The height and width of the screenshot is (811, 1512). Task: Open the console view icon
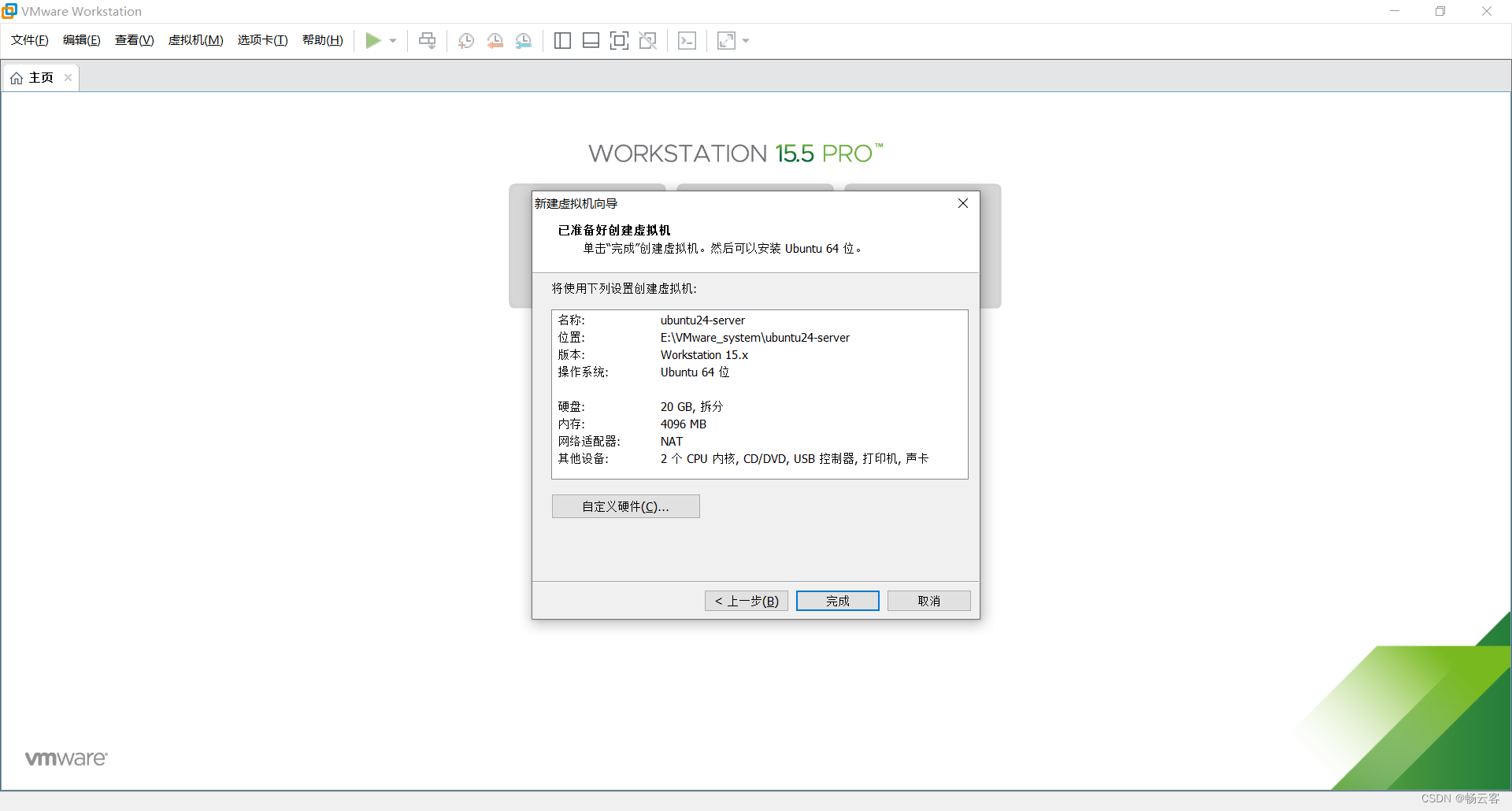click(687, 41)
